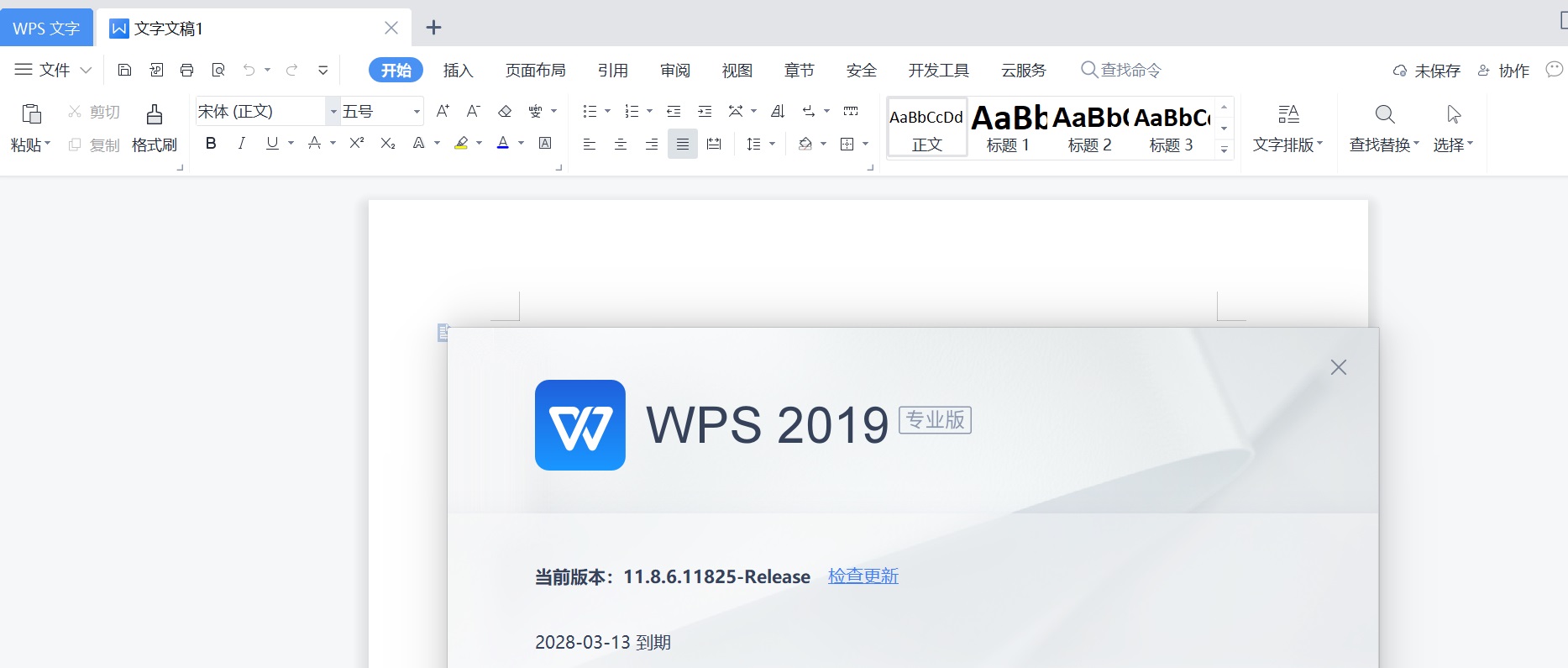Click the Find and Replace magnifier icon
The image size is (1568, 668).
click(x=1385, y=113)
